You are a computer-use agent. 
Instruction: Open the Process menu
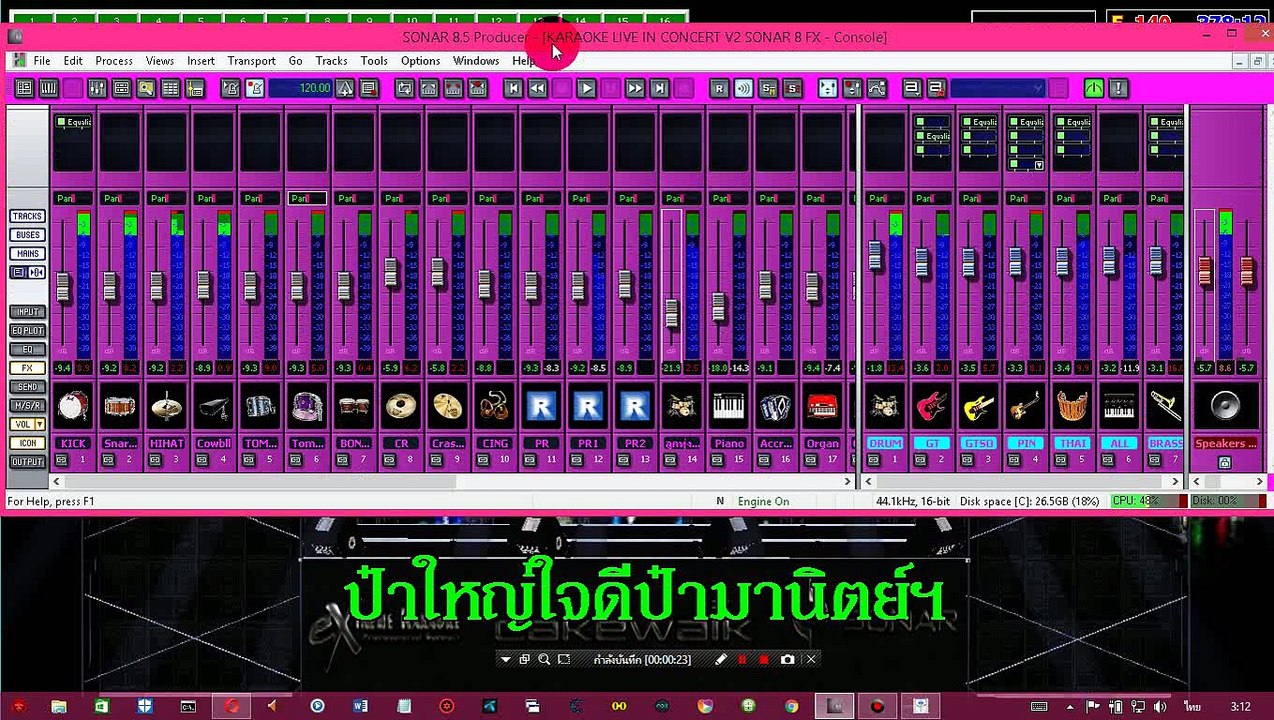pos(114,61)
